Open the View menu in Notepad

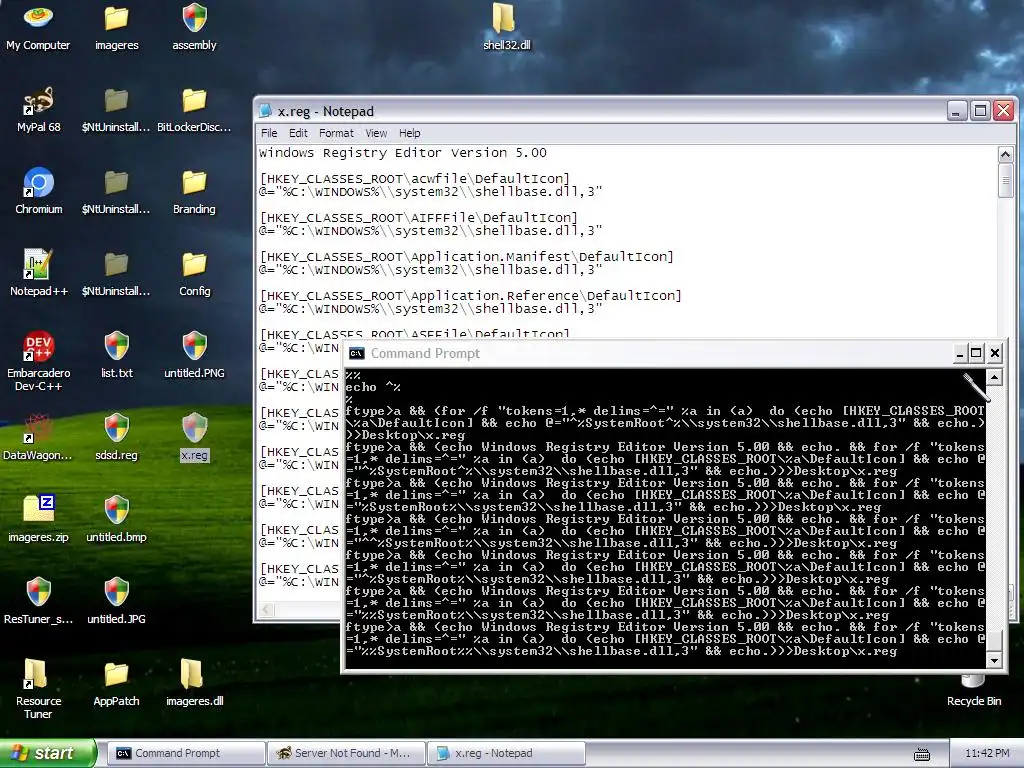tap(376, 133)
